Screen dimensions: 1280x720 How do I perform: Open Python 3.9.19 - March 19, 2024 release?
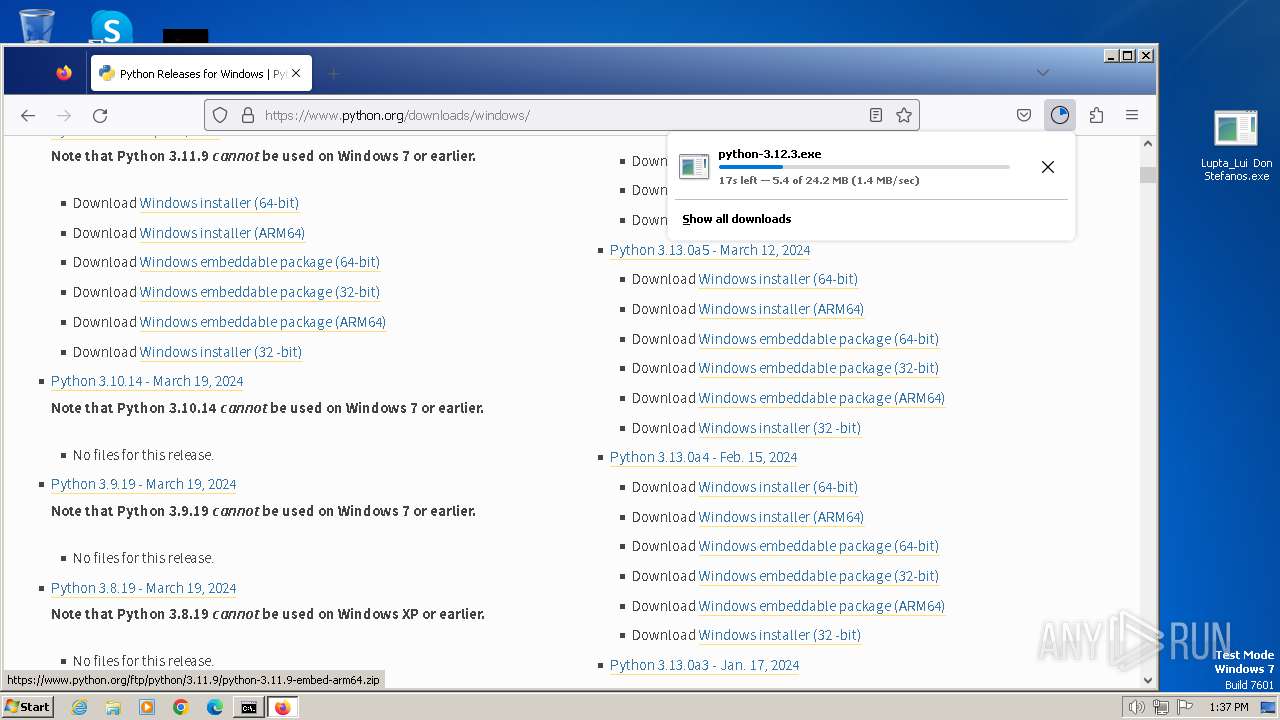pyautogui.click(x=144, y=484)
